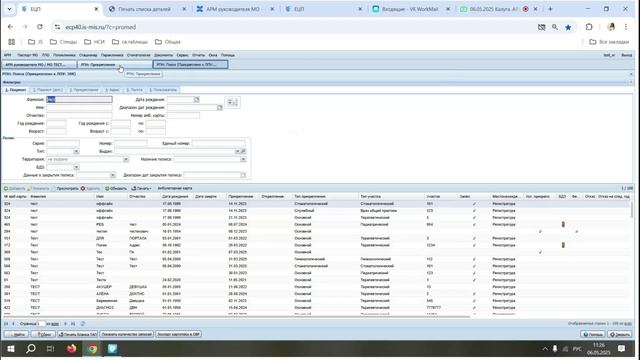Switch to the Пользователь filter tab

(163, 90)
